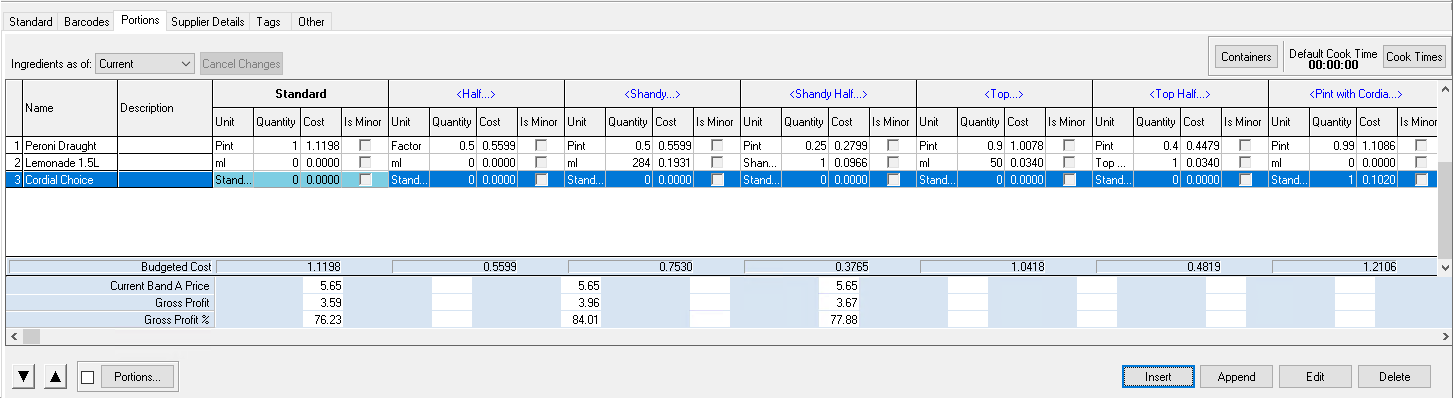Move ingredient down with black down arrow
The width and height of the screenshot is (1453, 398).
pos(25,377)
